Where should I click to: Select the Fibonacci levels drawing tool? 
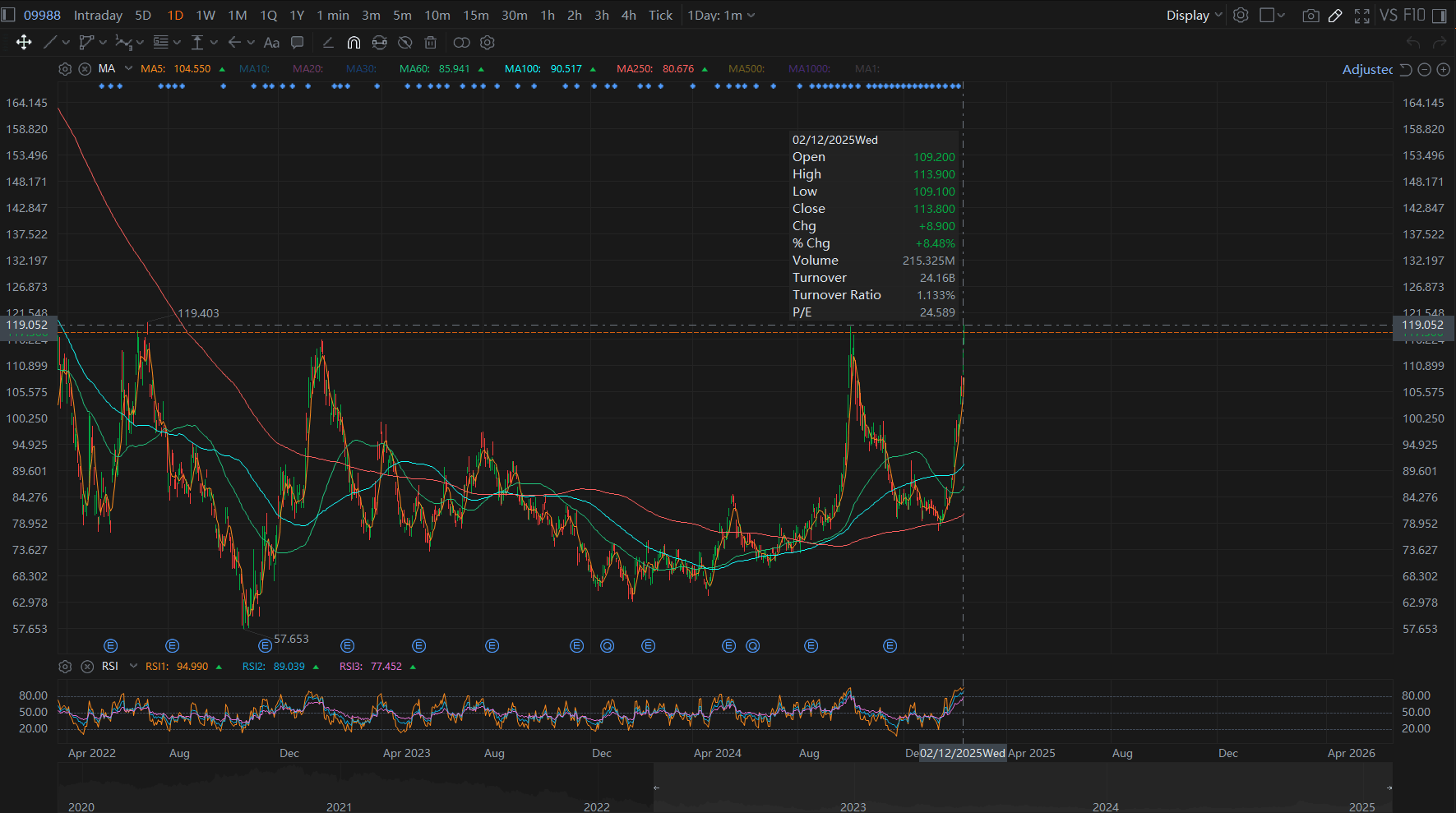coord(160,42)
